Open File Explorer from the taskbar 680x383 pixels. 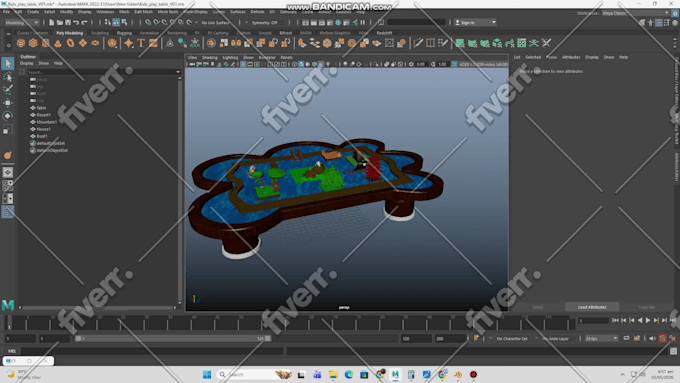click(333, 374)
